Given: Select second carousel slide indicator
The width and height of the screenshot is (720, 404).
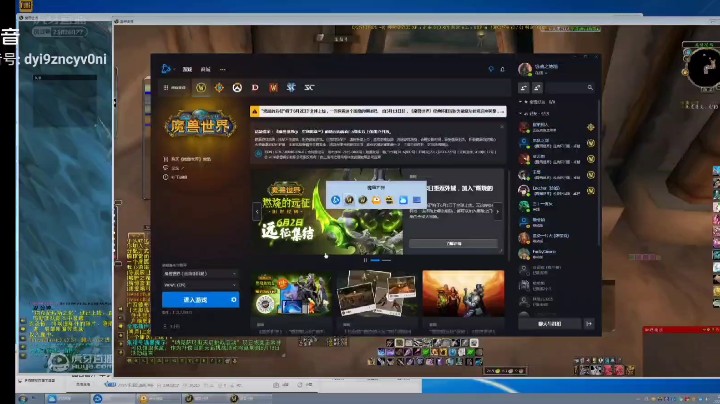Looking at the screenshot, I should [x=386, y=260].
